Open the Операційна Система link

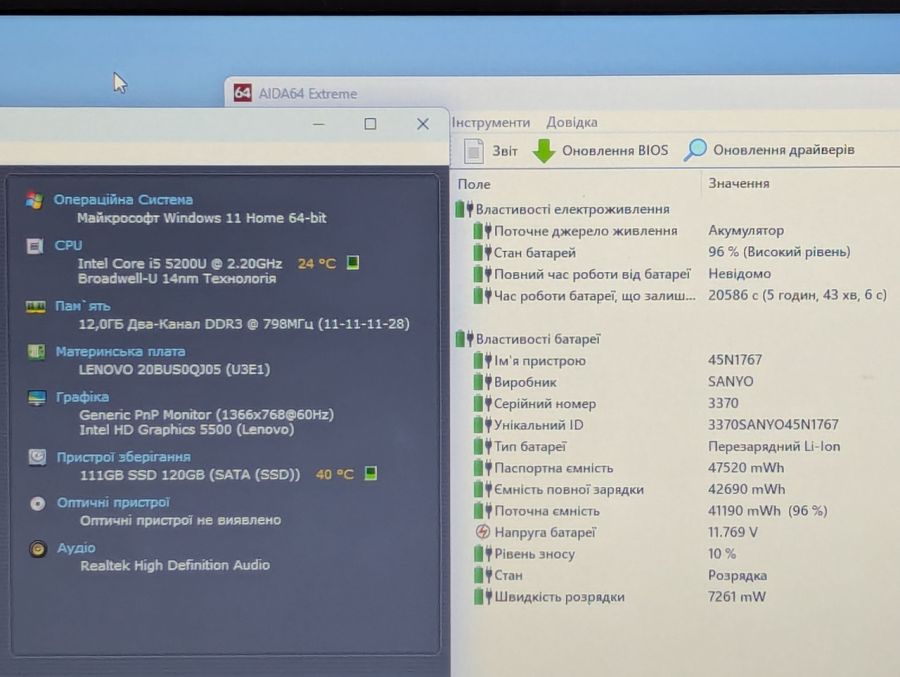[123, 200]
